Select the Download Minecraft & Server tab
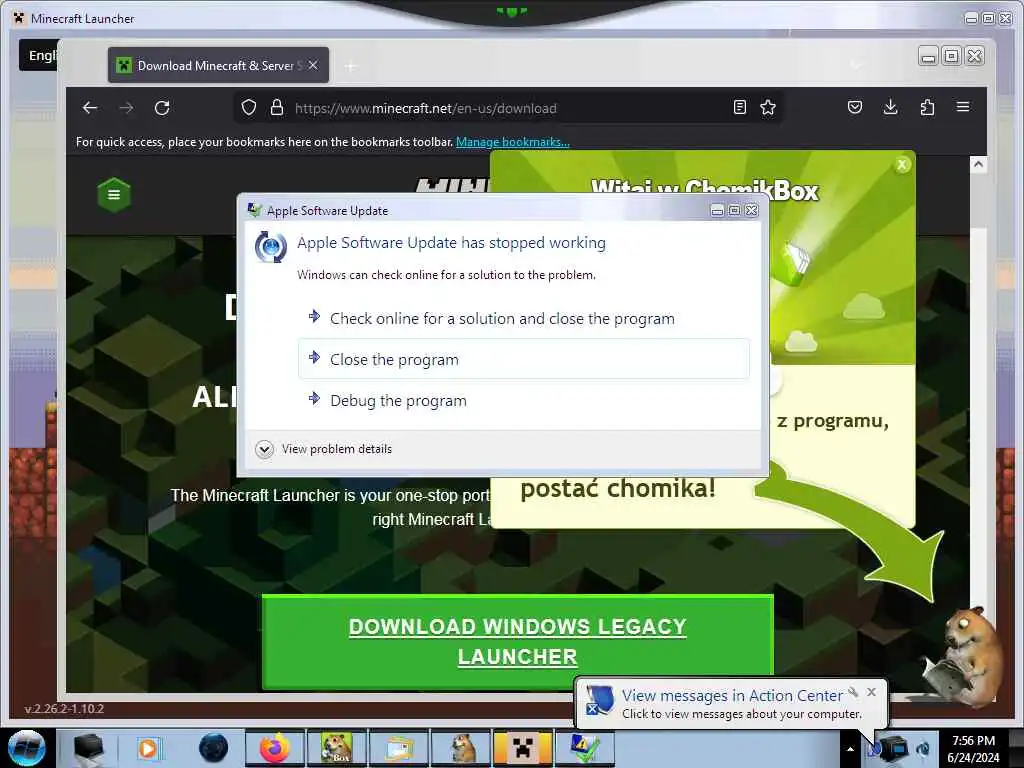The width and height of the screenshot is (1024, 768). click(x=218, y=65)
